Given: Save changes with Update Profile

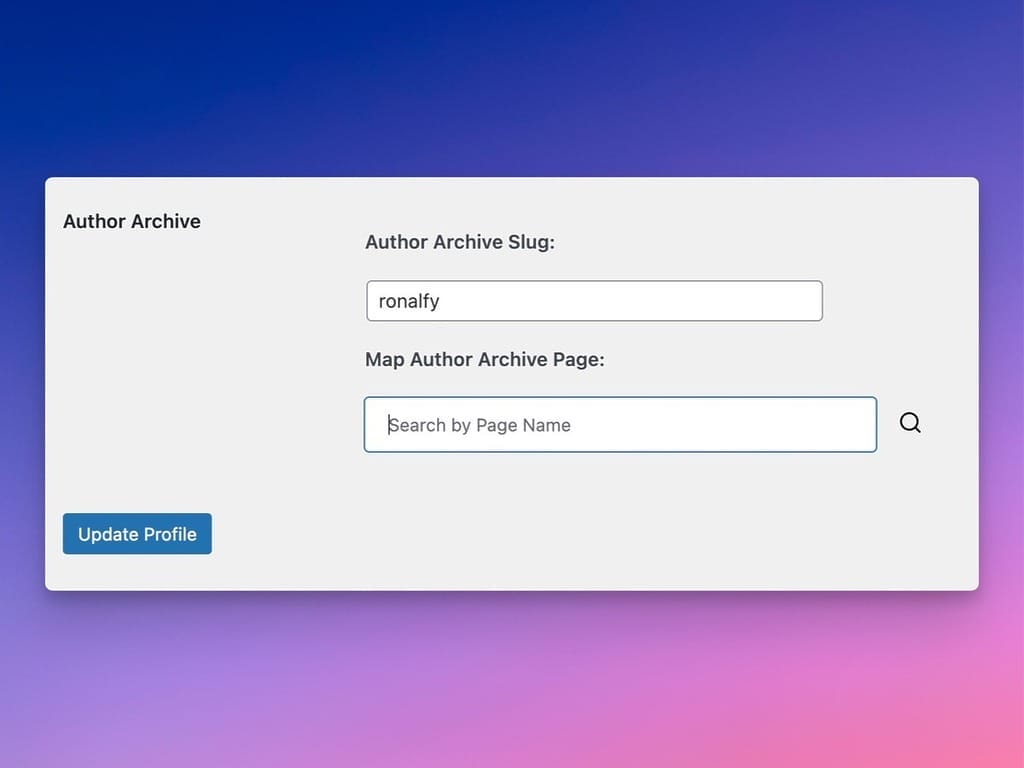Looking at the screenshot, I should [137, 534].
